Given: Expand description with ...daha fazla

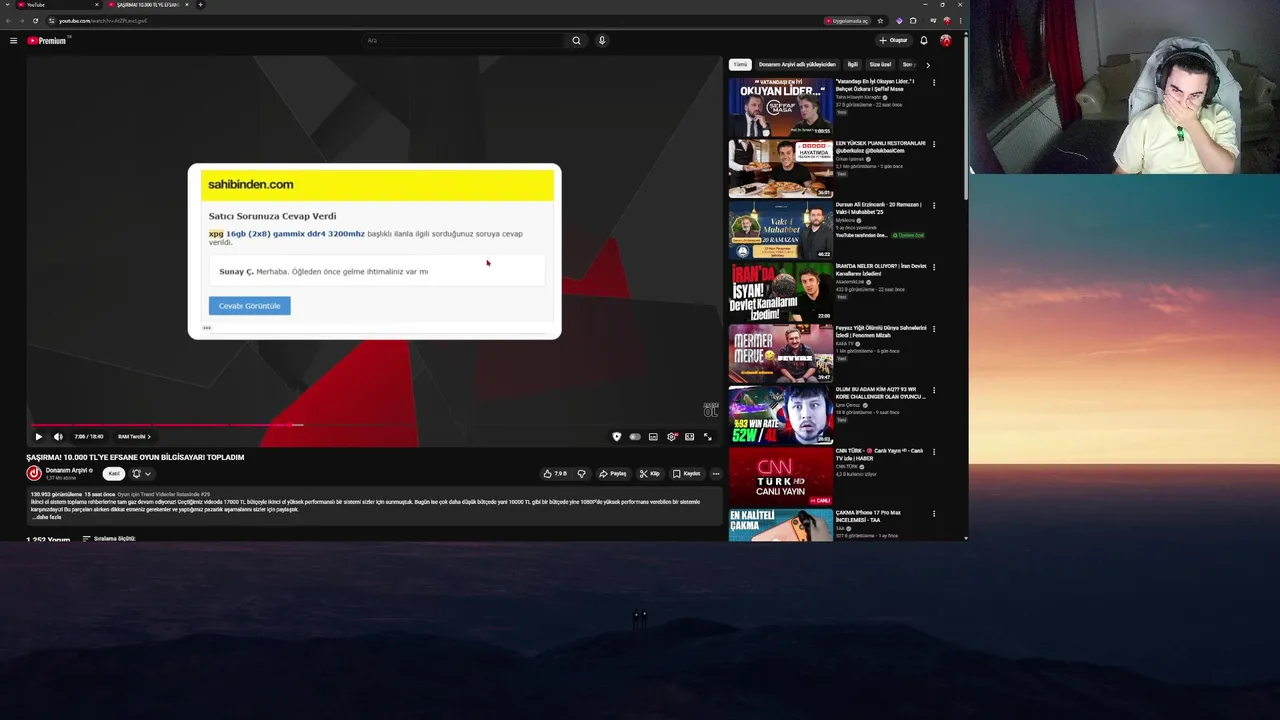Looking at the screenshot, I should (47, 517).
